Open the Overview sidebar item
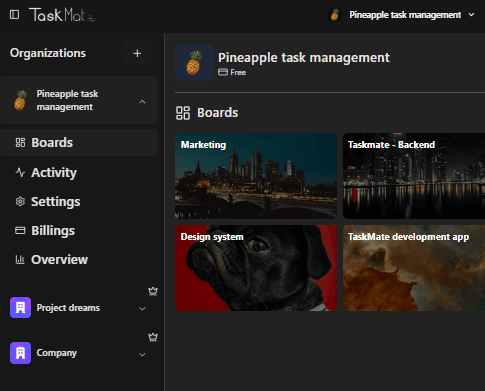Viewport: 485px width, 391px height. click(x=79, y=259)
